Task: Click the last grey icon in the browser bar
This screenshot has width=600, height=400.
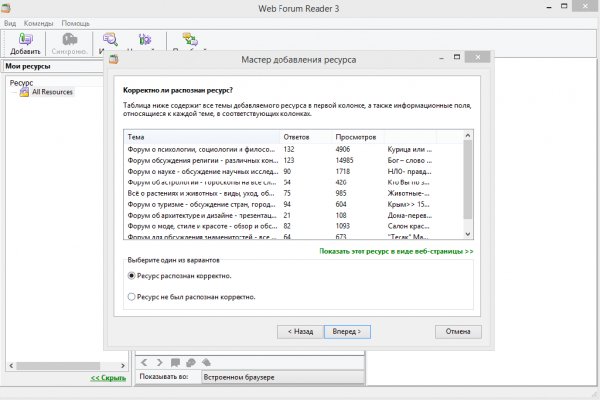Action: (x=206, y=362)
